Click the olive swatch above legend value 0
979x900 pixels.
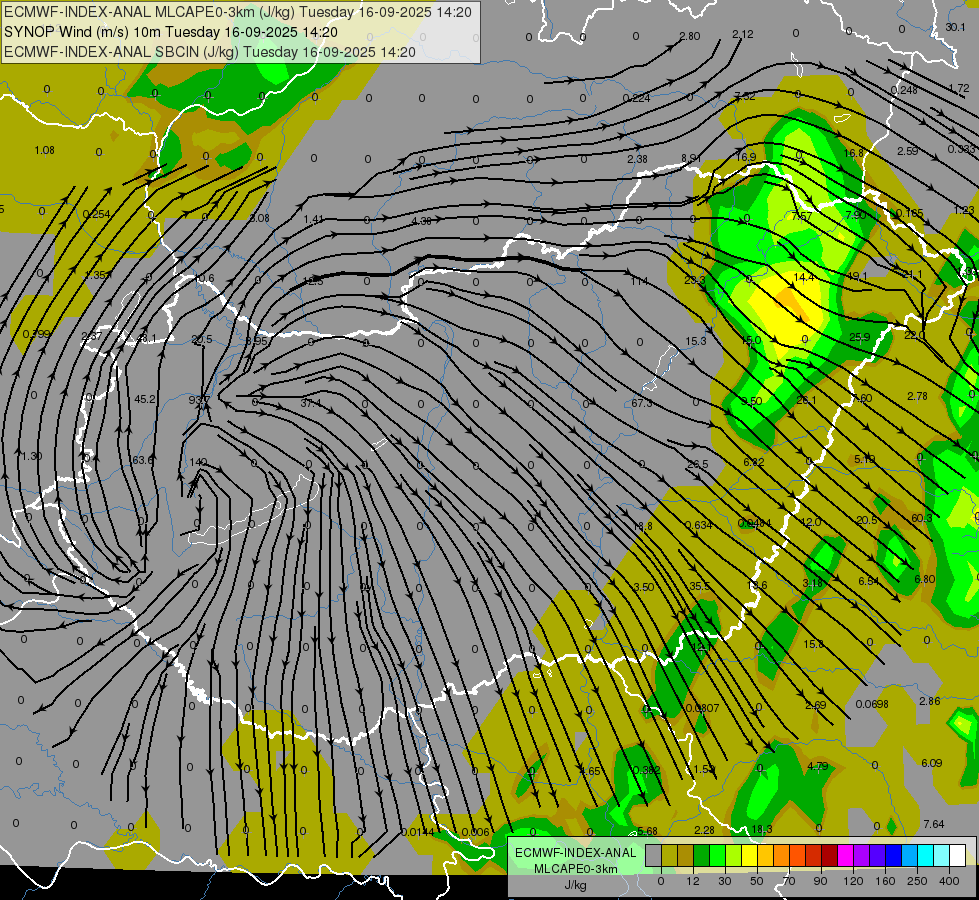669,855
